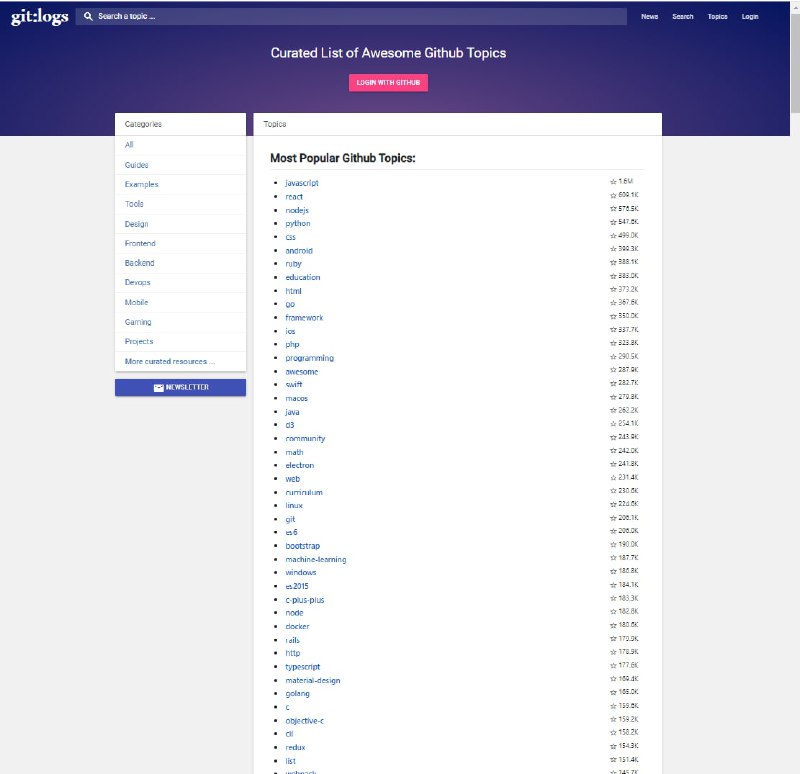800x774 pixels.
Task: Select the Backend category
Action: pyautogui.click(x=180, y=263)
